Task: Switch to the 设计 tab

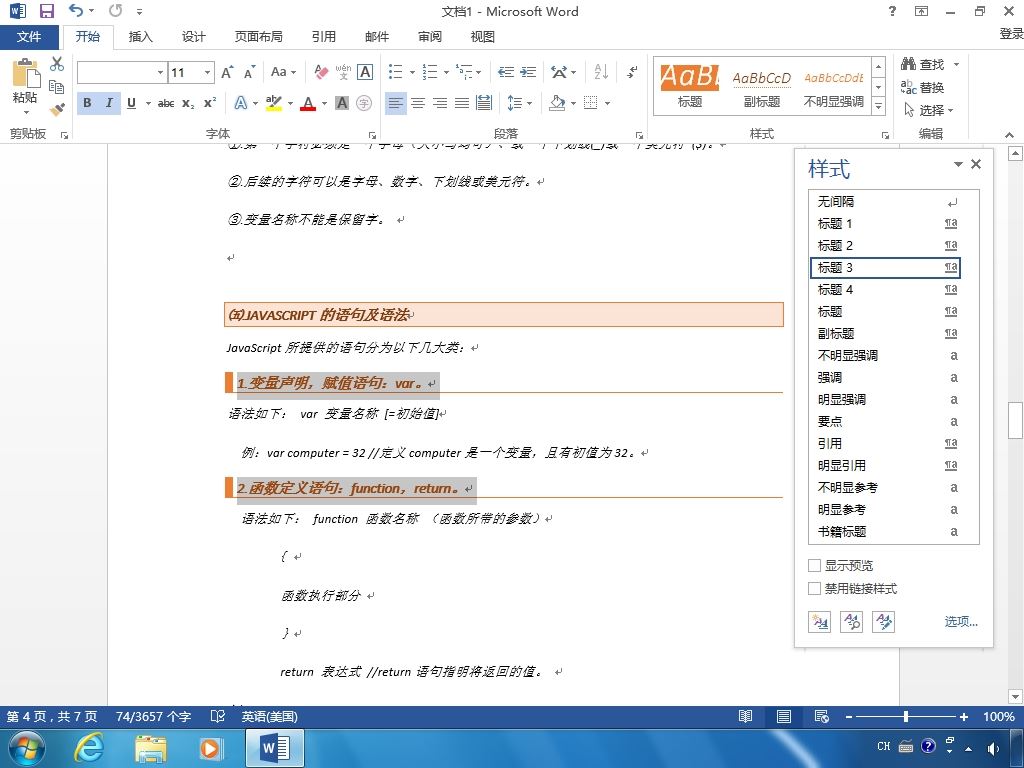Action: (x=193, y=37)
